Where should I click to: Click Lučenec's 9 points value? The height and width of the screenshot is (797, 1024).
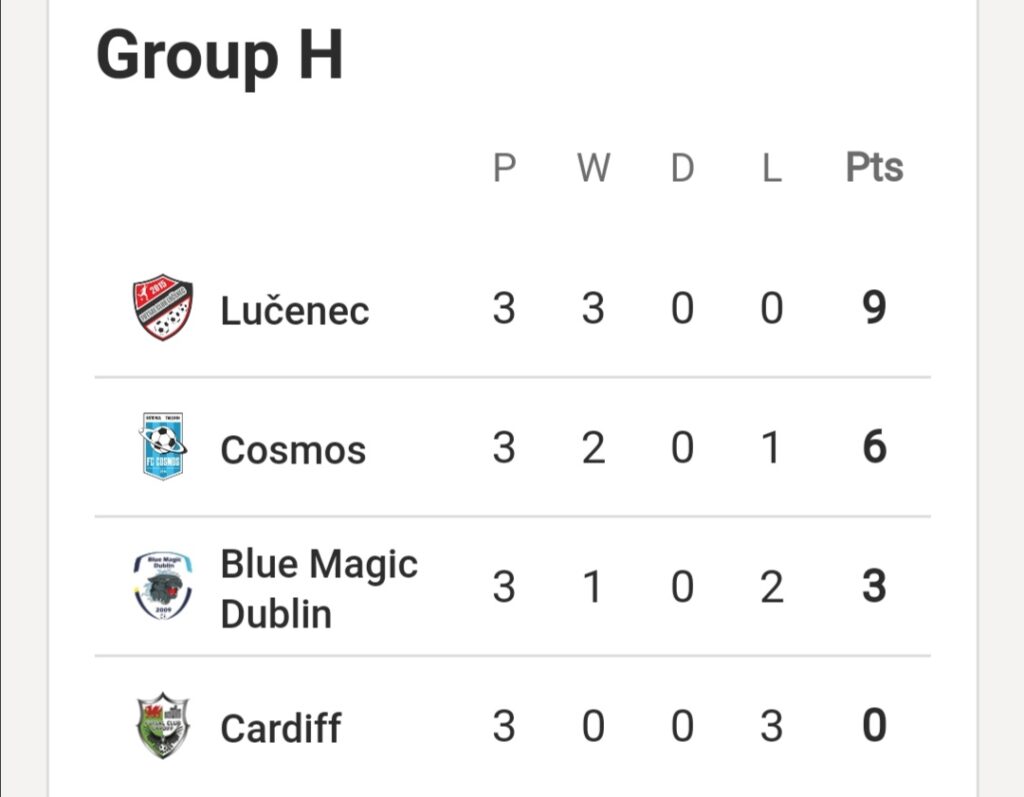pos(874,308)
